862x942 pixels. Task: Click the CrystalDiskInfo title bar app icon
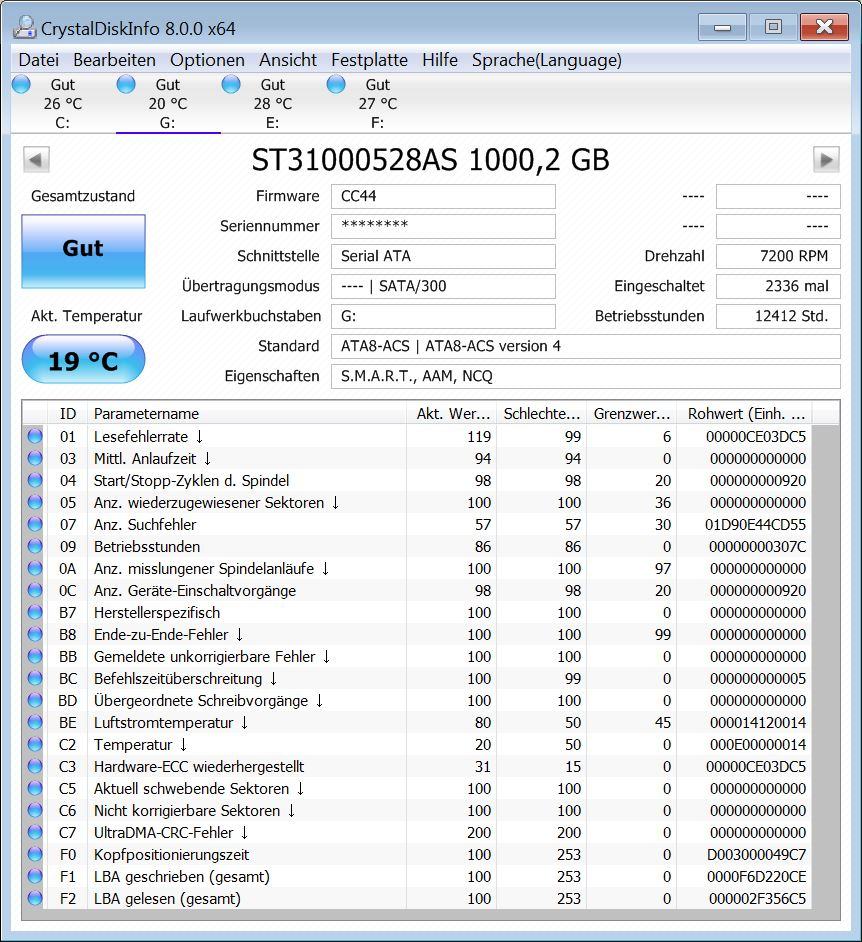click(x=25, y=27)
